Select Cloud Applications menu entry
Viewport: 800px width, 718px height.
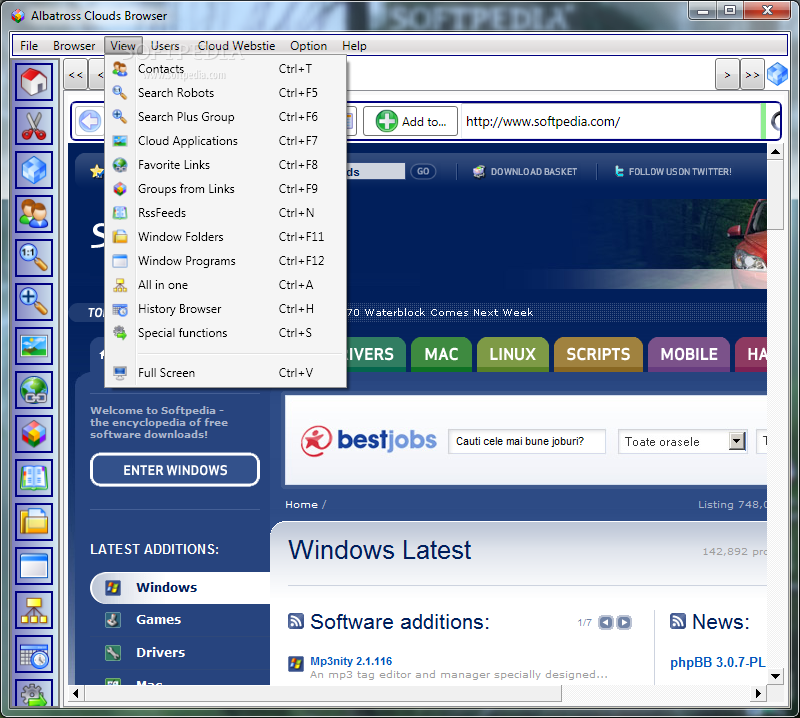(x=226, y=141)
